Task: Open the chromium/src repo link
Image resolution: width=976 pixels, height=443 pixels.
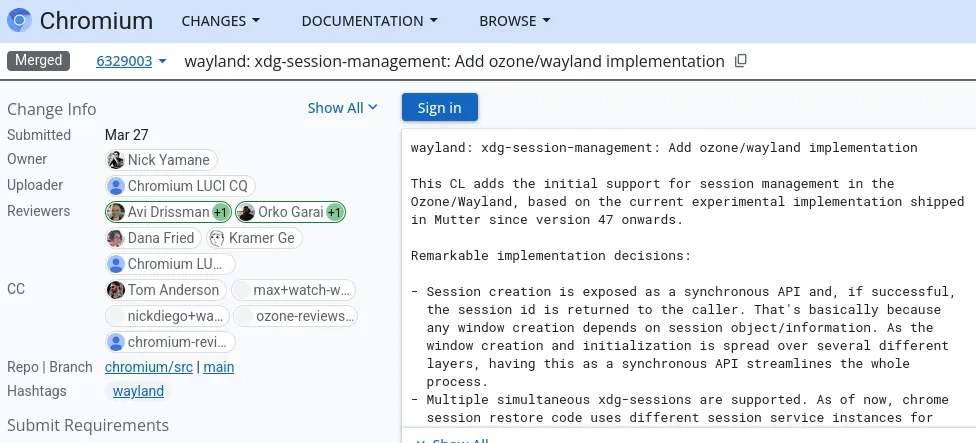Action: 149,367
